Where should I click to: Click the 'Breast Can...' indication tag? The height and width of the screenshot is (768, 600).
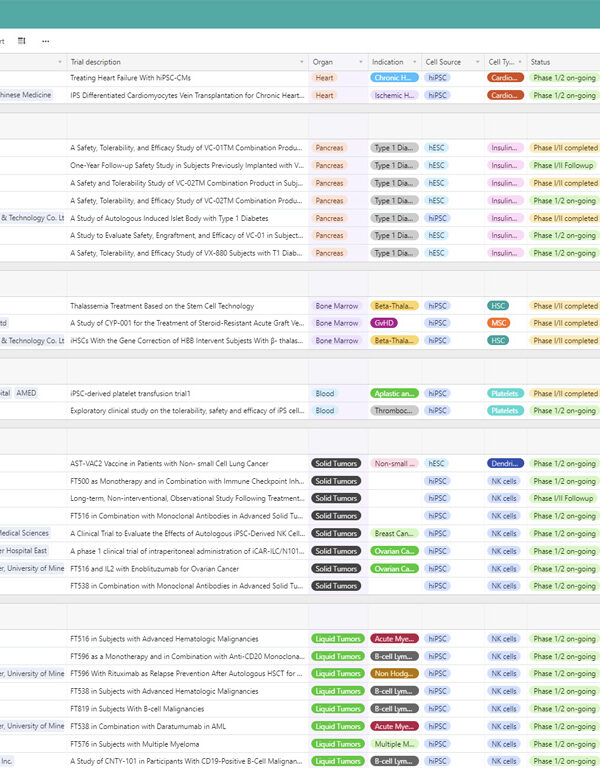point(394,534)
